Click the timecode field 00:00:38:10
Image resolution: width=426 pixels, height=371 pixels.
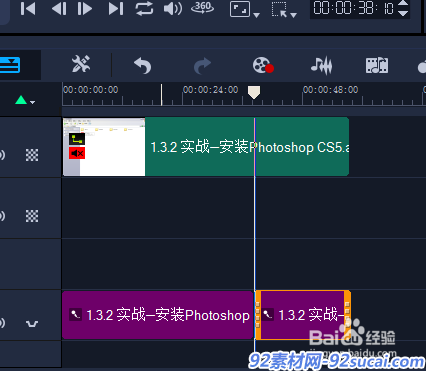[x=354, y=8]
